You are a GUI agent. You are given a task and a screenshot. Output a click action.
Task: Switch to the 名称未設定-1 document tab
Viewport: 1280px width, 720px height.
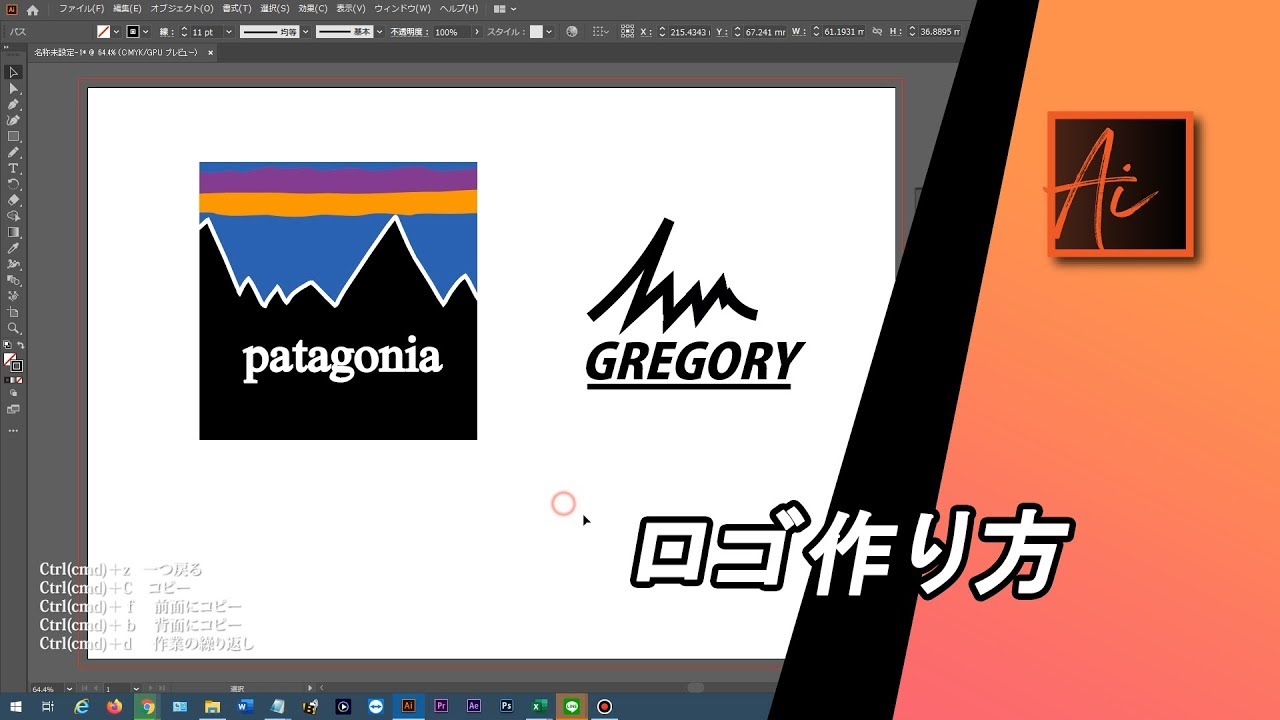click(116, 52)
